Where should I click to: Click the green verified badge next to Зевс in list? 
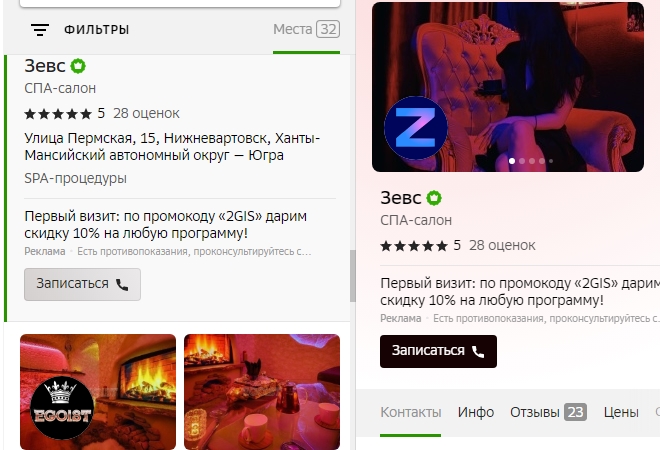click(x=78, y=66)
